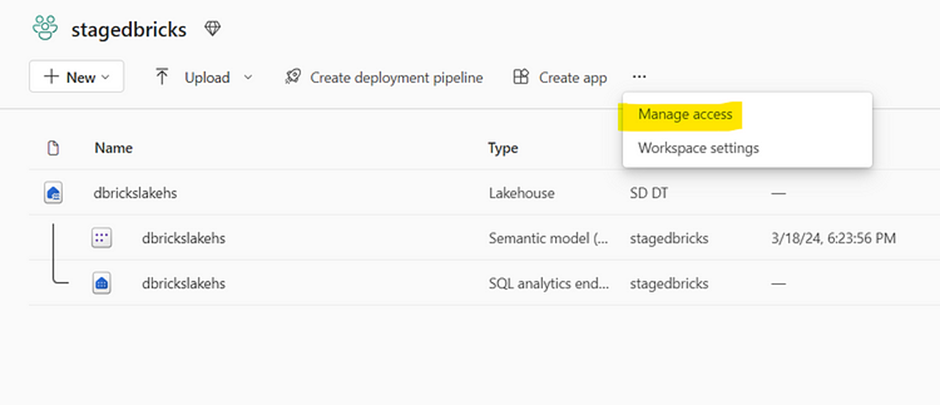This screenshot has height=405, width=940.
Task: Sort by the Type column header
Action: point(502,148)
